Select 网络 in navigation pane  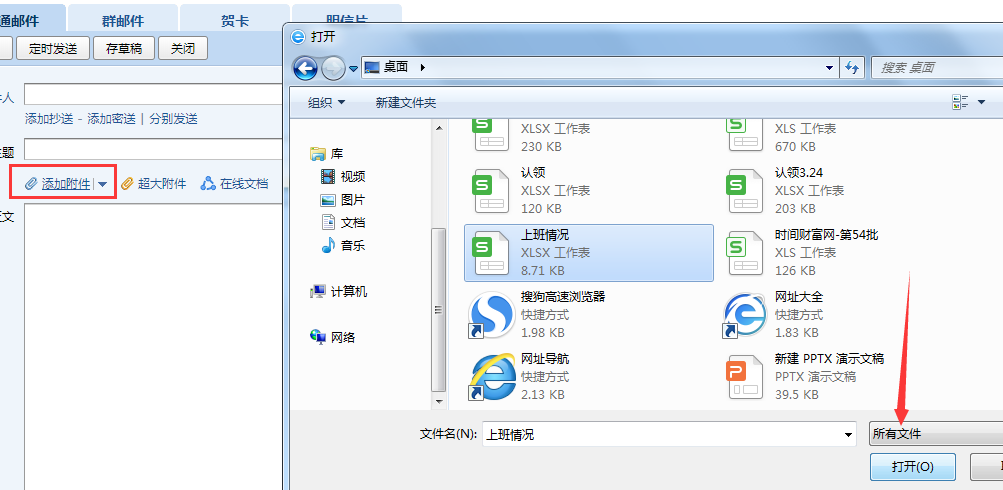pyautogui.click(x=333, y=338)
